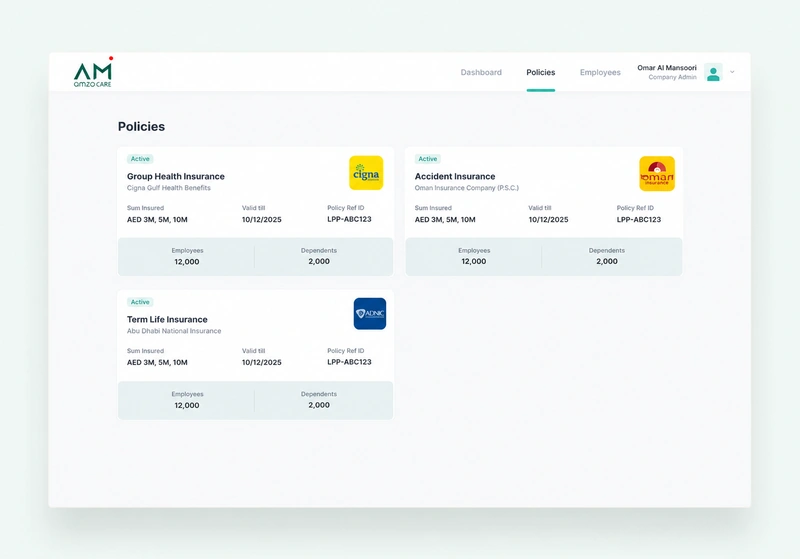Click the Oman Insurance logo
This screenshot has width=800, height=559.
[657, 173]
